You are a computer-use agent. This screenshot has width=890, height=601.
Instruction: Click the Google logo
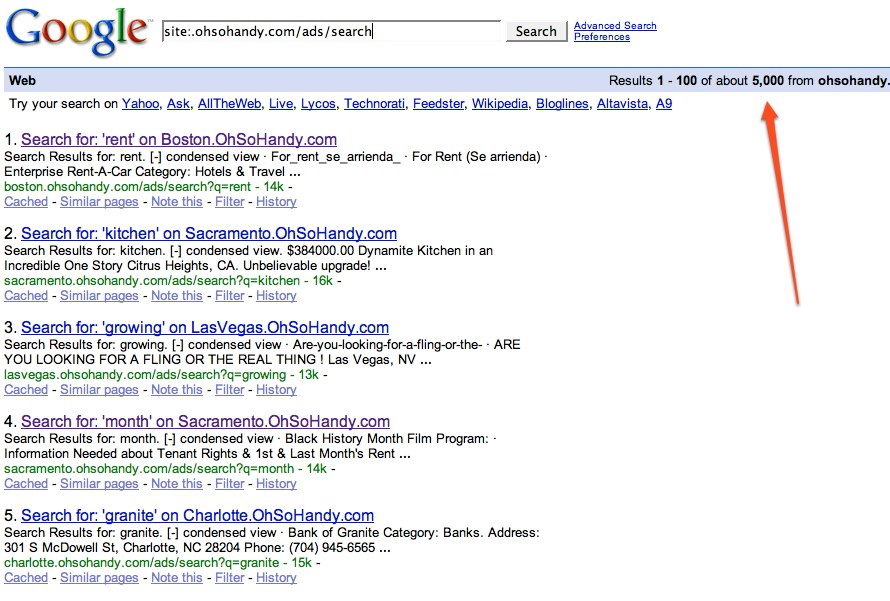tap(77, 31)
